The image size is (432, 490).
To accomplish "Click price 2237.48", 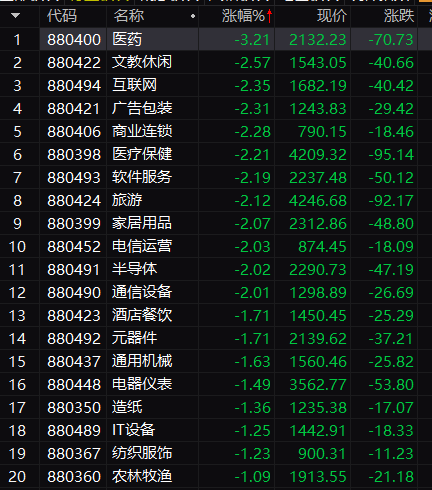I will (318, 178).
